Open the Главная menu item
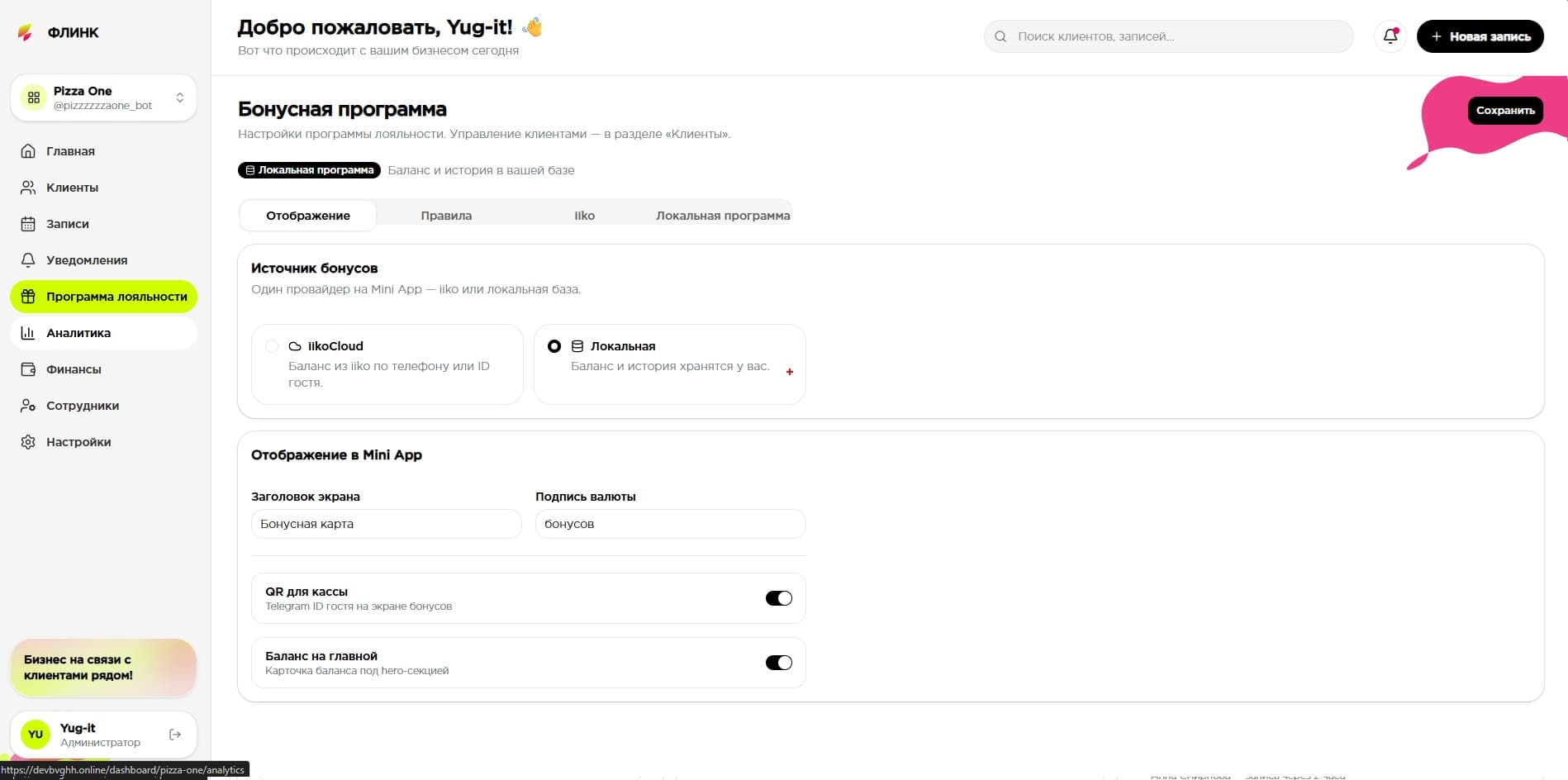This screenshot has width=1568, height=780. pyautogui.click(x=103, y=151)
